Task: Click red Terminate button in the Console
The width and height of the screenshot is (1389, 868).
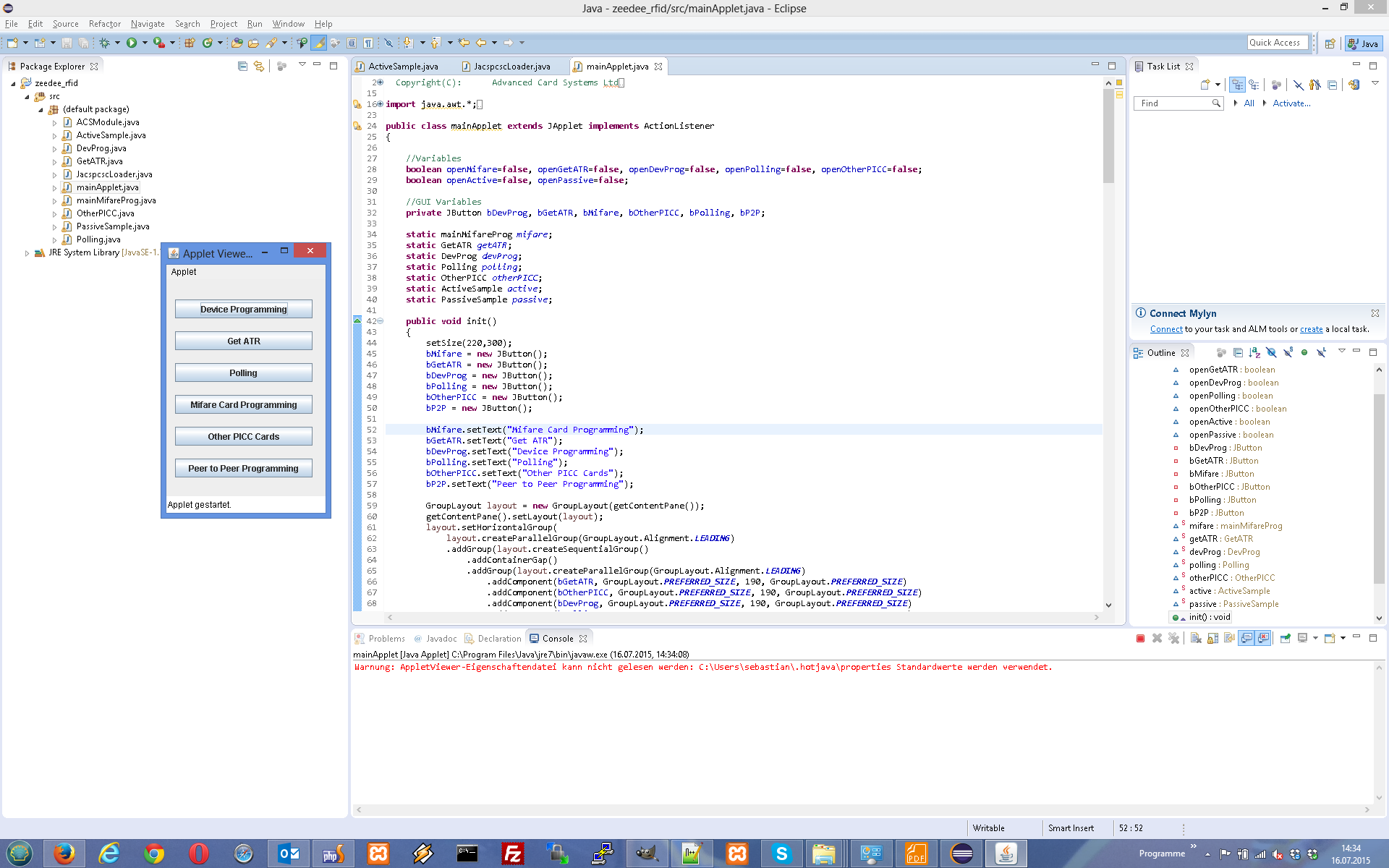Action: click(x=1140, y=638)
